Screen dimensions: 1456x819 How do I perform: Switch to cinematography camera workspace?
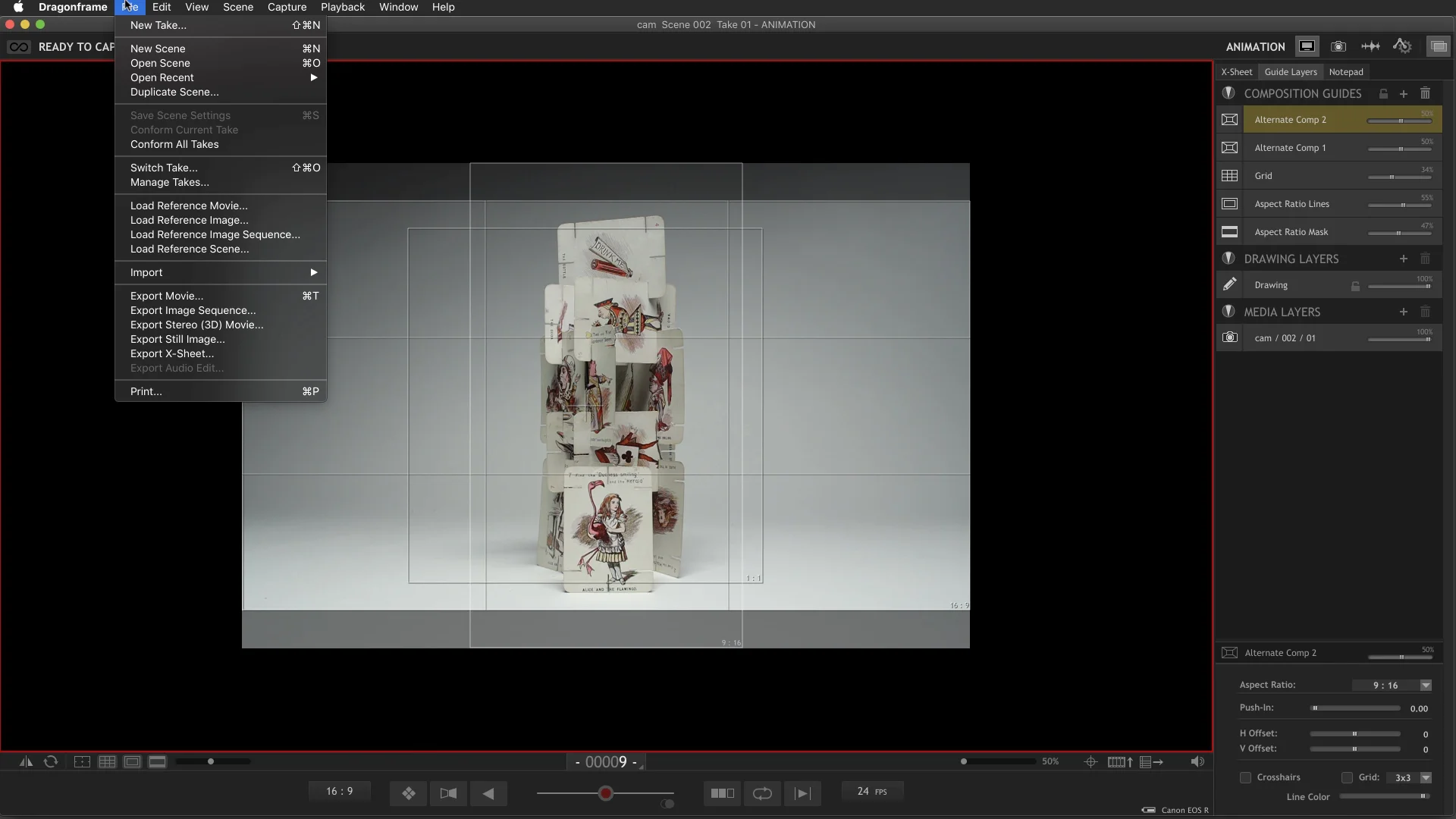point(1338,46)
